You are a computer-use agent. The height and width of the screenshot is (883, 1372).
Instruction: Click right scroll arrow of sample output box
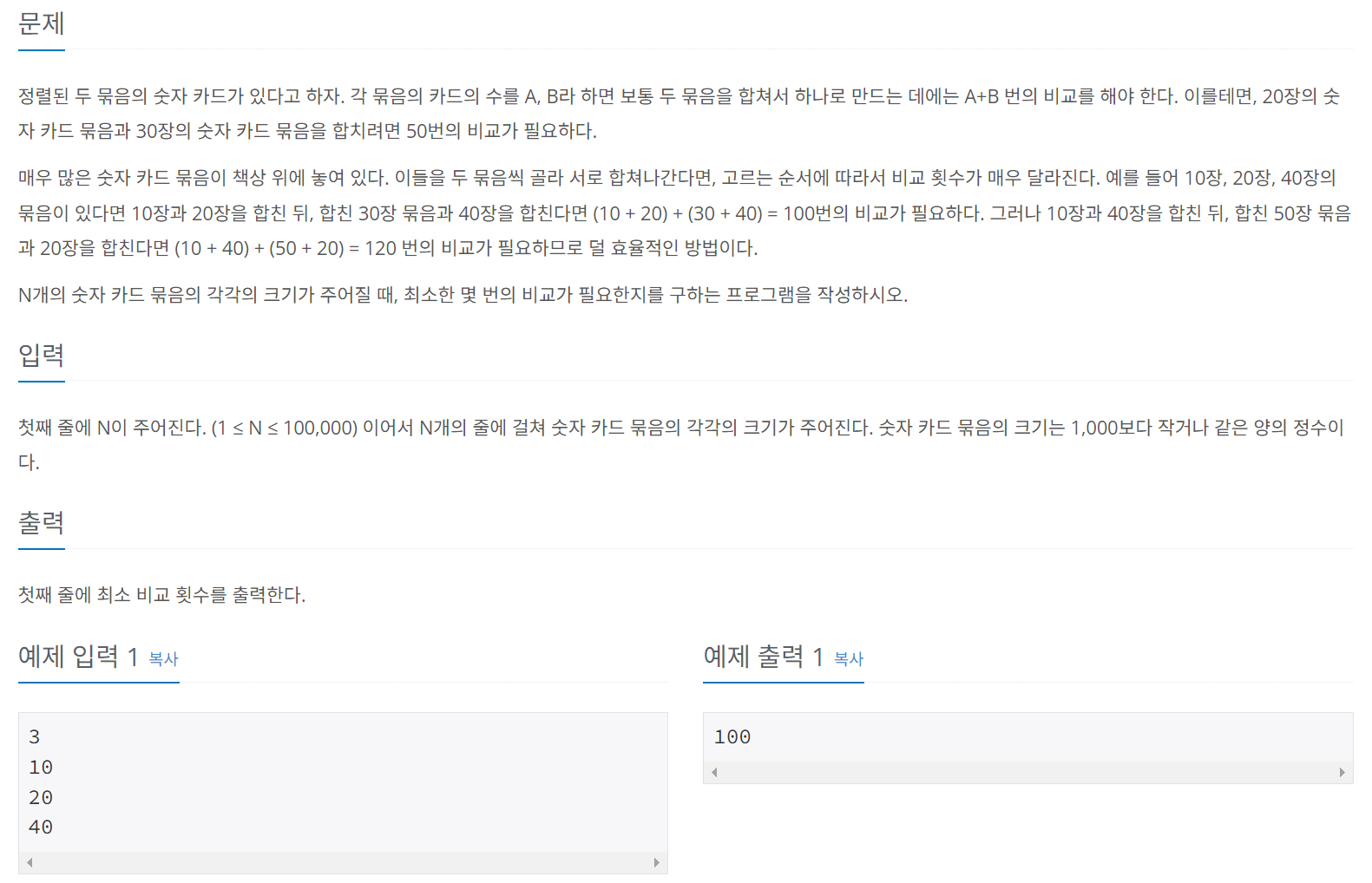[1342, 772]
